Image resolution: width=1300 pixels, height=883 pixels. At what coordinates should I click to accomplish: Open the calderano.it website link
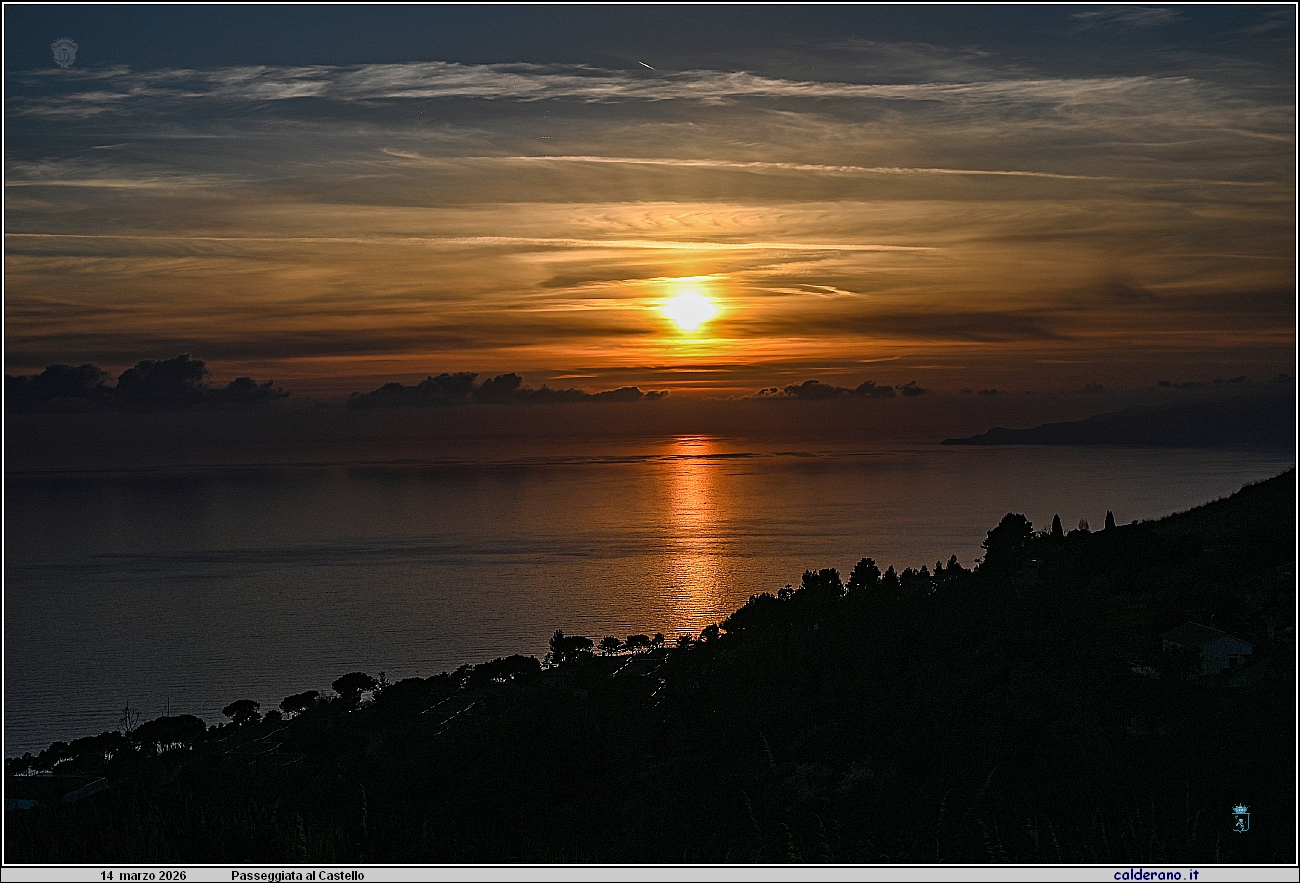click(1156, 873)
